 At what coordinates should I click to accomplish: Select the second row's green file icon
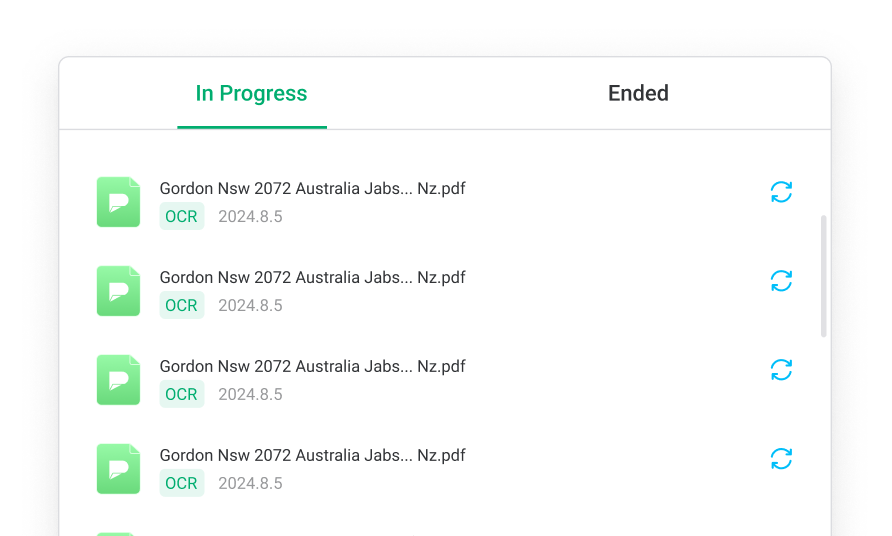118,291
